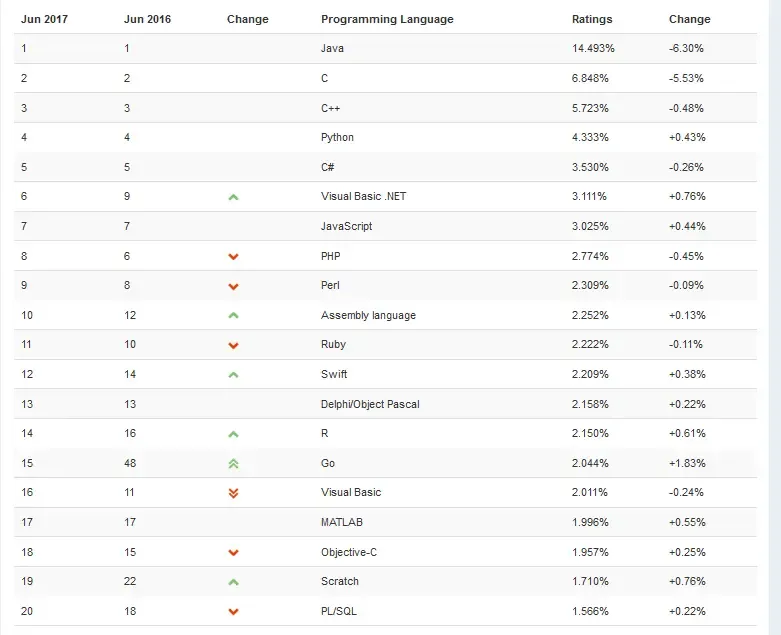Screen dimensions: 781x635
Task: Click the double green up arrow for Go
Action: (x=233, y=464)
